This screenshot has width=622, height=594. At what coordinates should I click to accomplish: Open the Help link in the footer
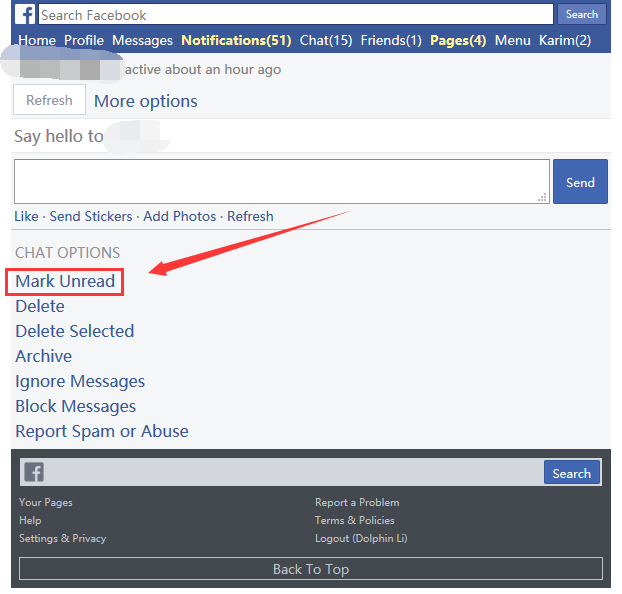pos(30,520)
